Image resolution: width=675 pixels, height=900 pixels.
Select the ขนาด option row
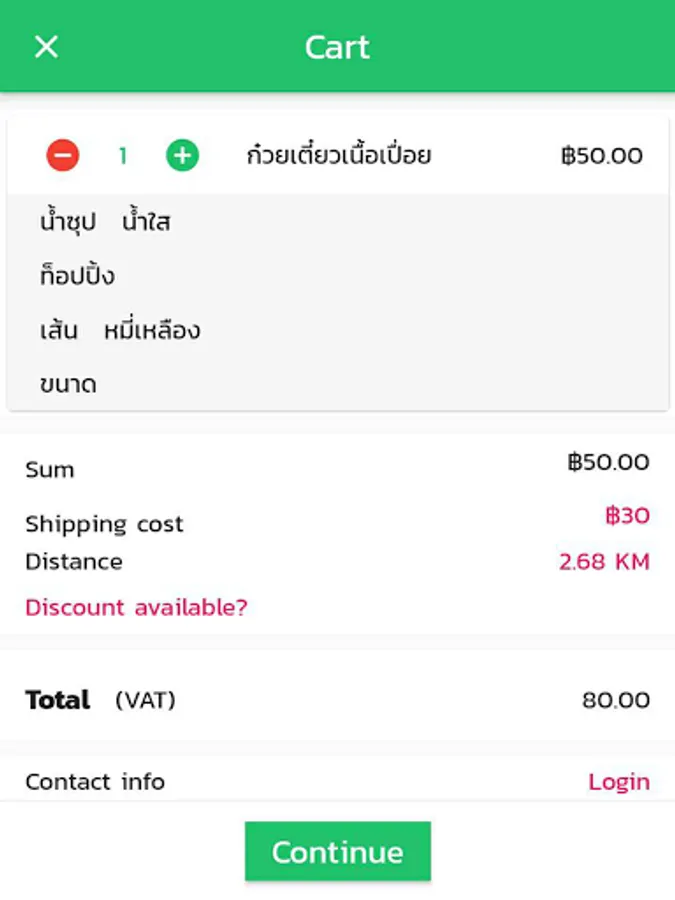coord(338,383)
